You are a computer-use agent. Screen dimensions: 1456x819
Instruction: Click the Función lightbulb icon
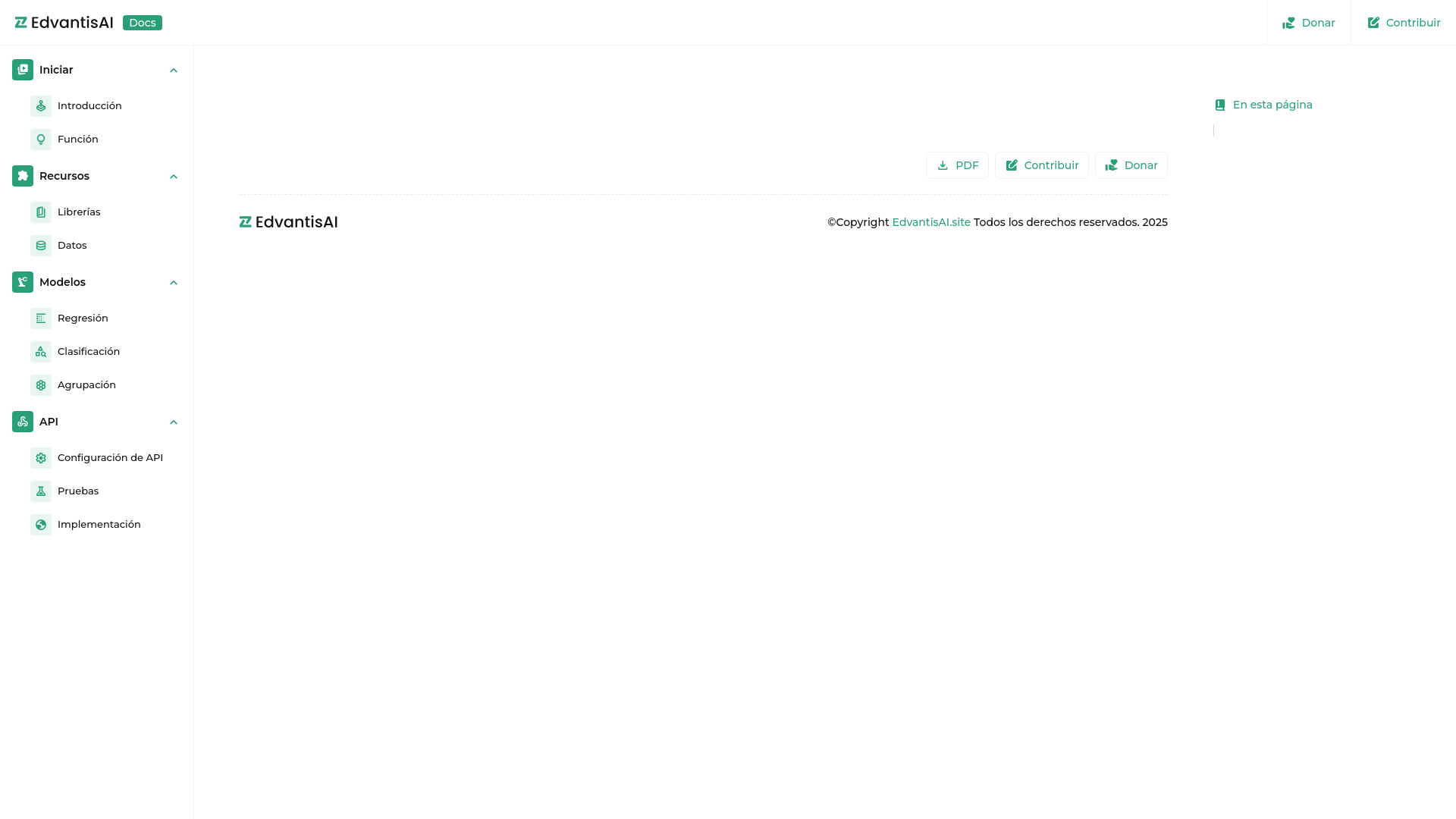point(41,140)
